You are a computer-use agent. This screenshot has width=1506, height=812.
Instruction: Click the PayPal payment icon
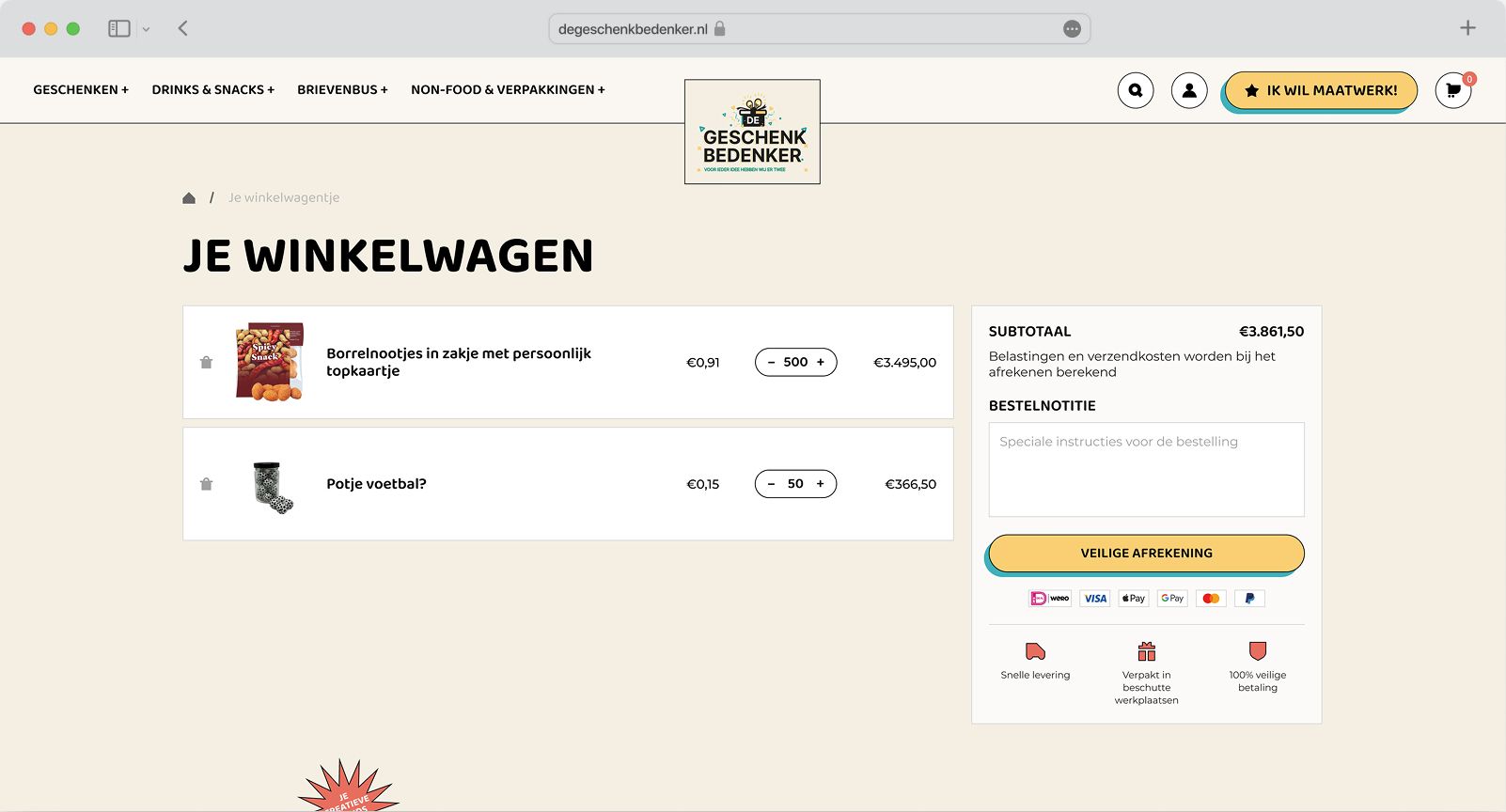tap(1249, 599)
